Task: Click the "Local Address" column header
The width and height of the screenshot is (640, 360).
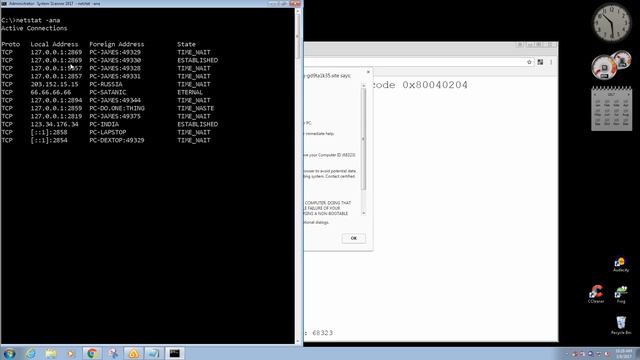Action: tap(54, 44)
